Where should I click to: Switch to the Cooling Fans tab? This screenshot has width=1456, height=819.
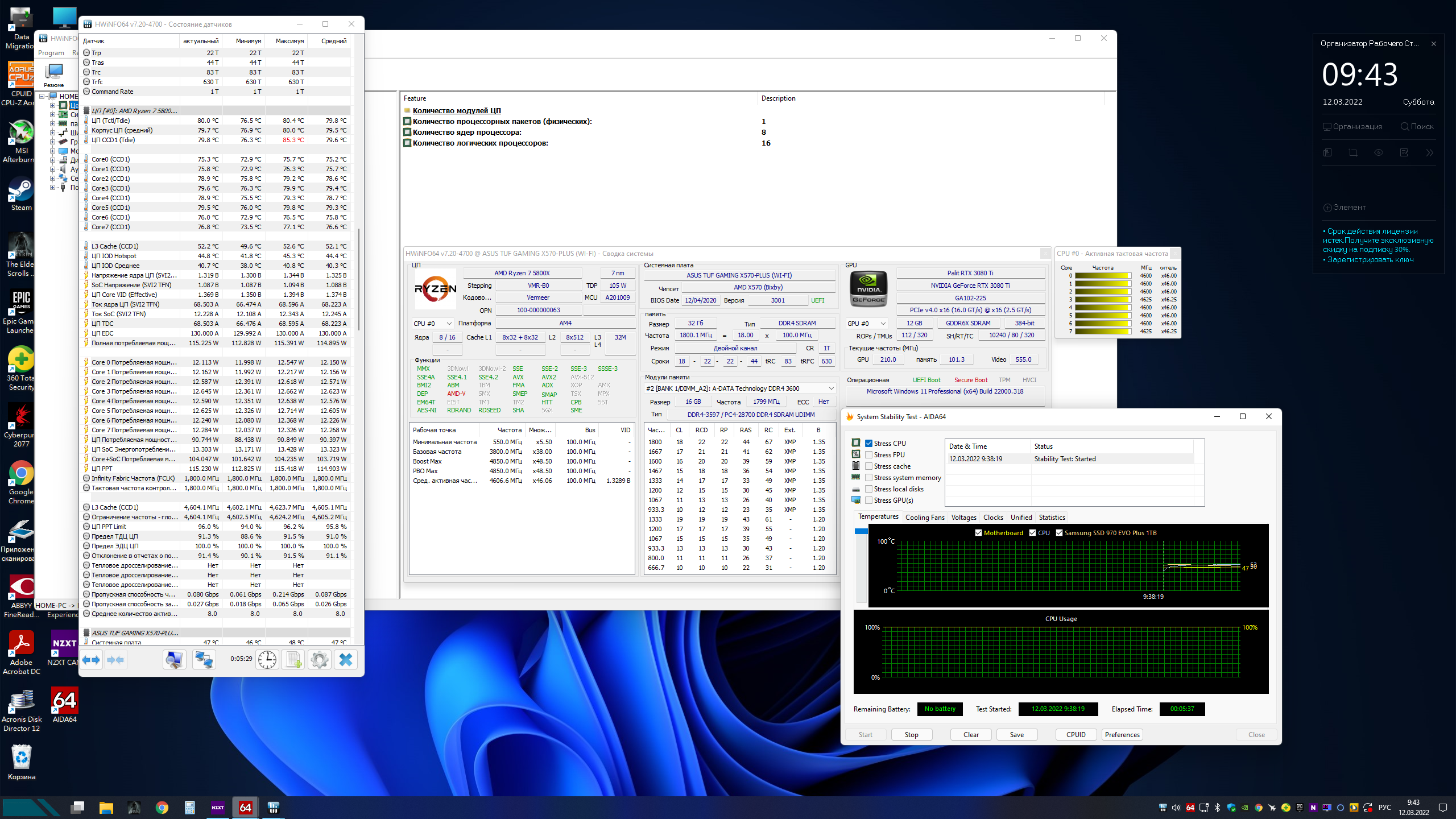pyautogui.click(x=924, y=518)
